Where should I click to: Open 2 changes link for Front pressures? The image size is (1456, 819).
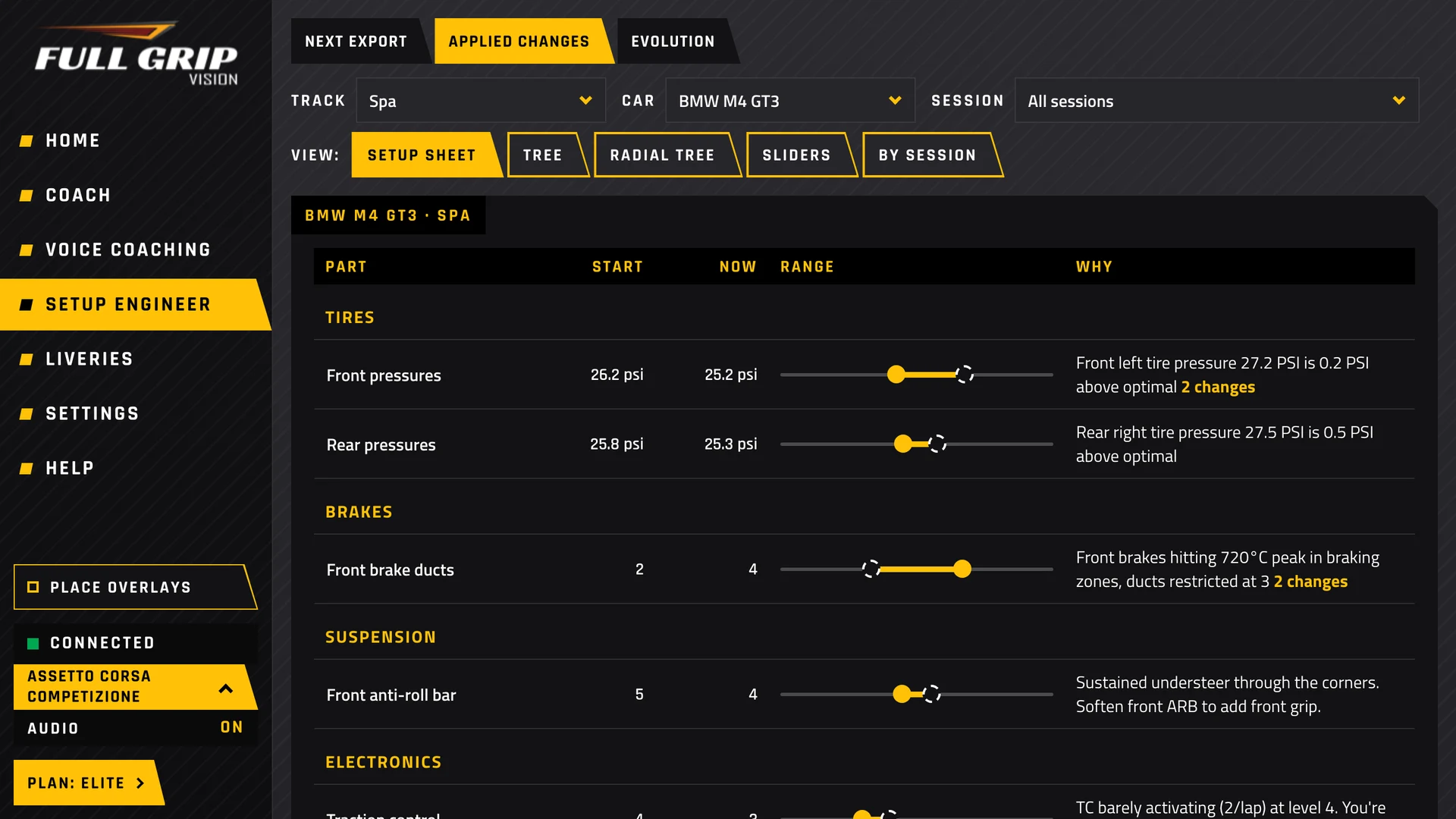coord(1218,388)
